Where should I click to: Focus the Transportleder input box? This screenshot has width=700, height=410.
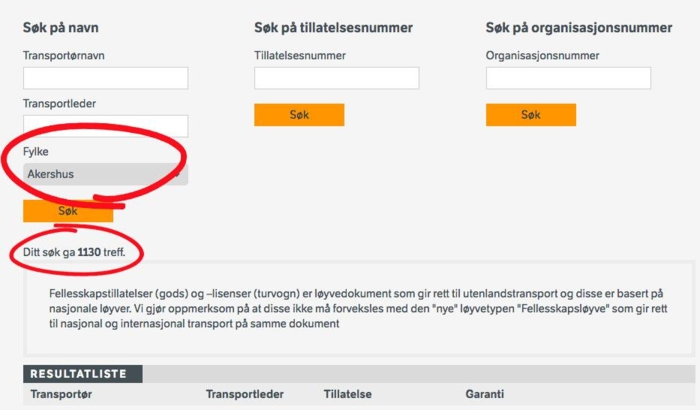[105, 126]
